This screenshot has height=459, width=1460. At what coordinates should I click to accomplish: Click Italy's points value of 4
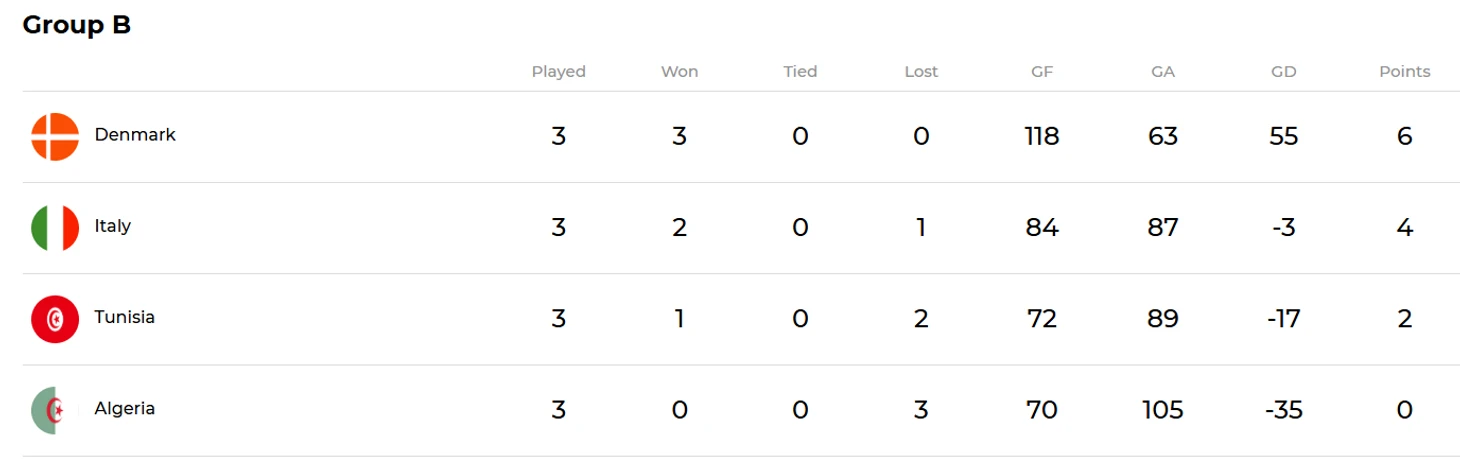click(1404, 228)
